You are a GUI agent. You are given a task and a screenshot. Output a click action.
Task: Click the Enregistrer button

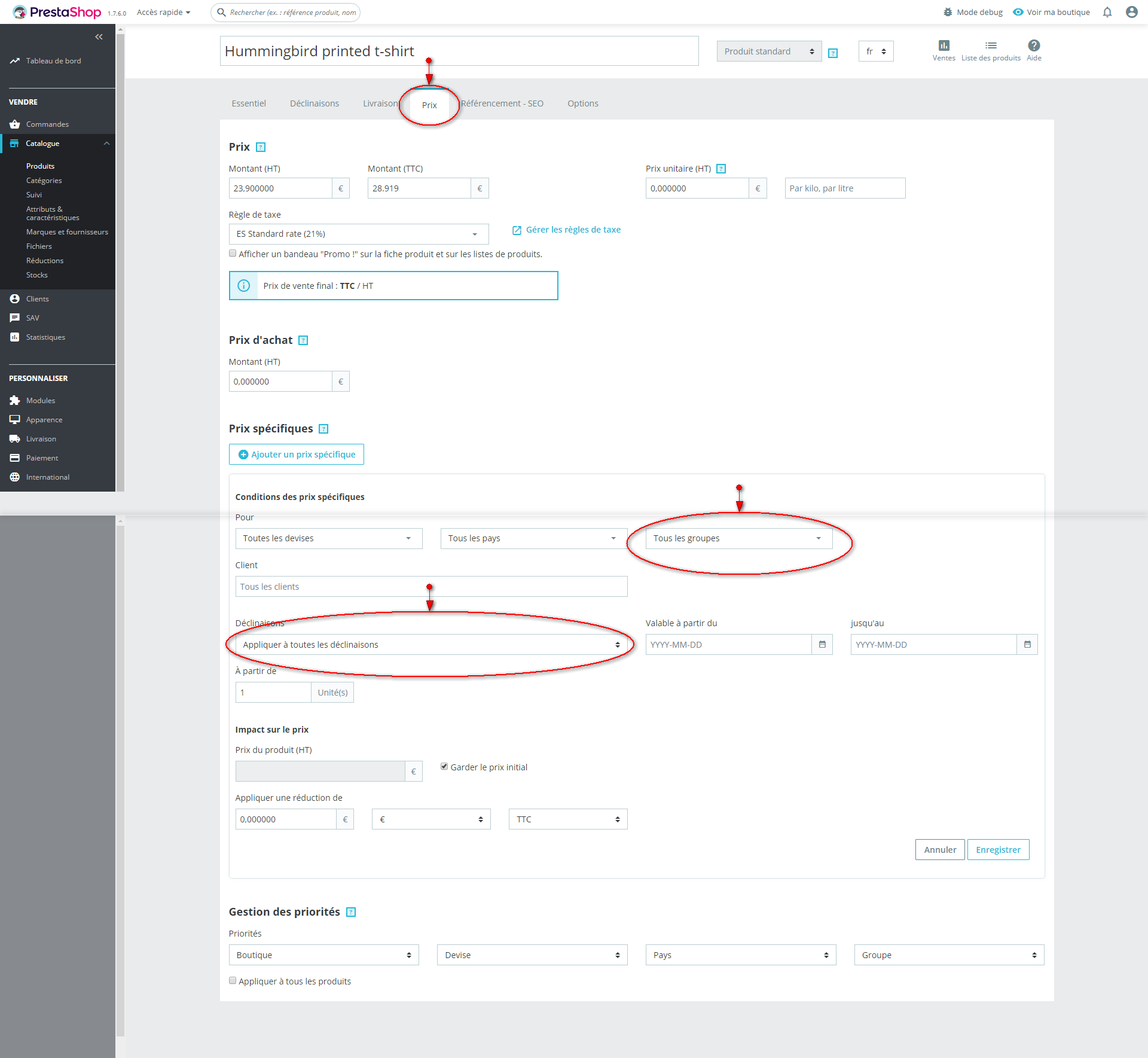(x=998, y=850)
